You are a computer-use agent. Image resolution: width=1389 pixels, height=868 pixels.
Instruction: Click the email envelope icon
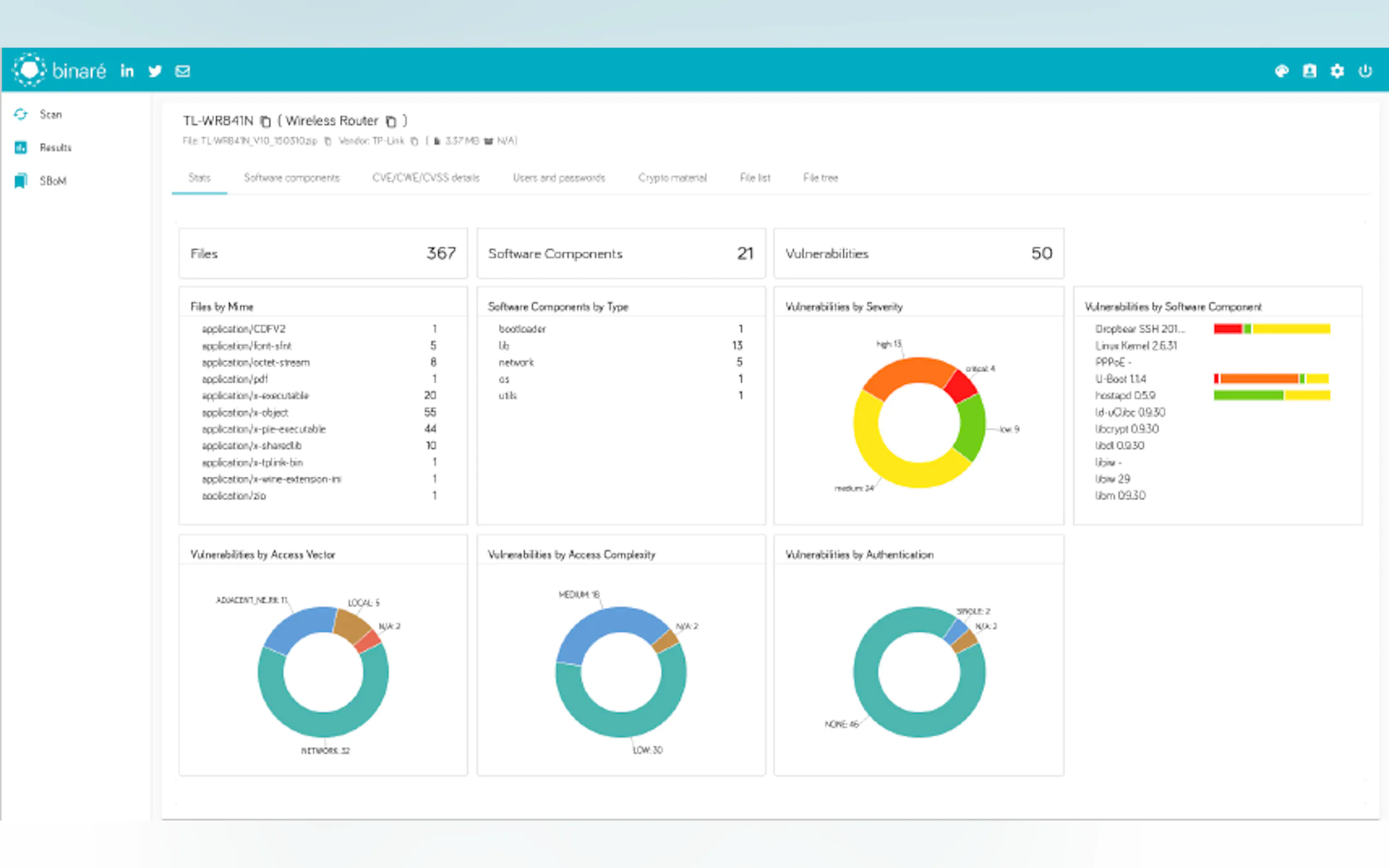183,71
